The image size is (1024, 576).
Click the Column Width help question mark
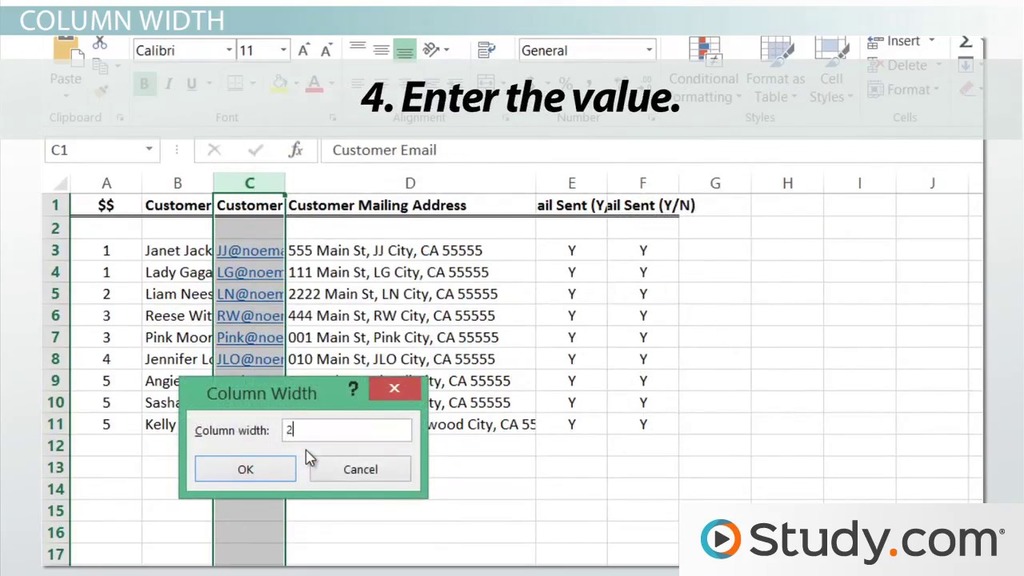click(353, 390)
